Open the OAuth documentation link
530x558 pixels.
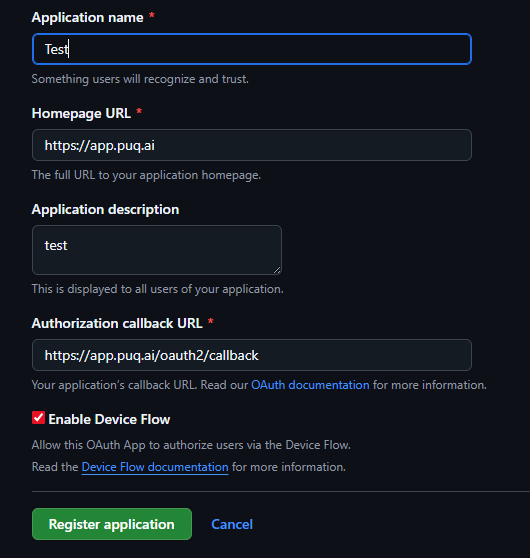click(x=310, y=385)
